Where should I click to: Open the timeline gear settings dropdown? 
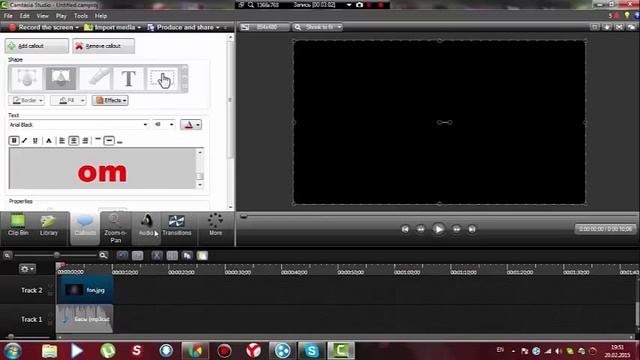tap(27, 269)
